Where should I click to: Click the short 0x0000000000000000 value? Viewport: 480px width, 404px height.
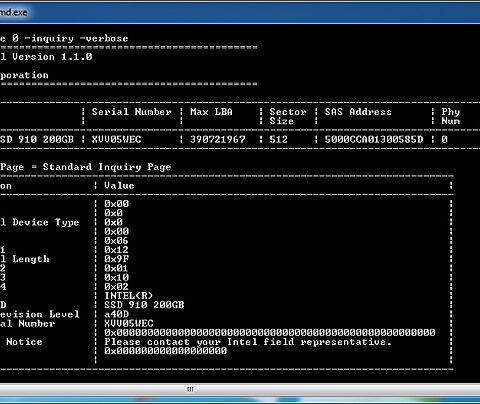(x=166, y=351)
